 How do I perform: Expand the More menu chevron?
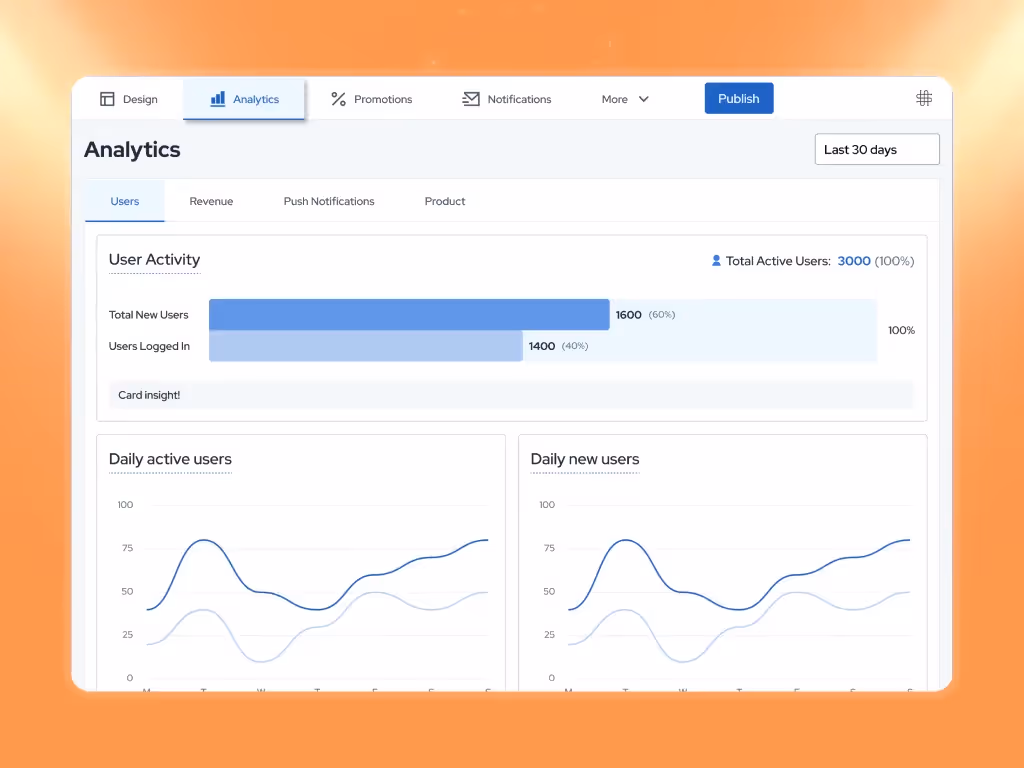643,99
